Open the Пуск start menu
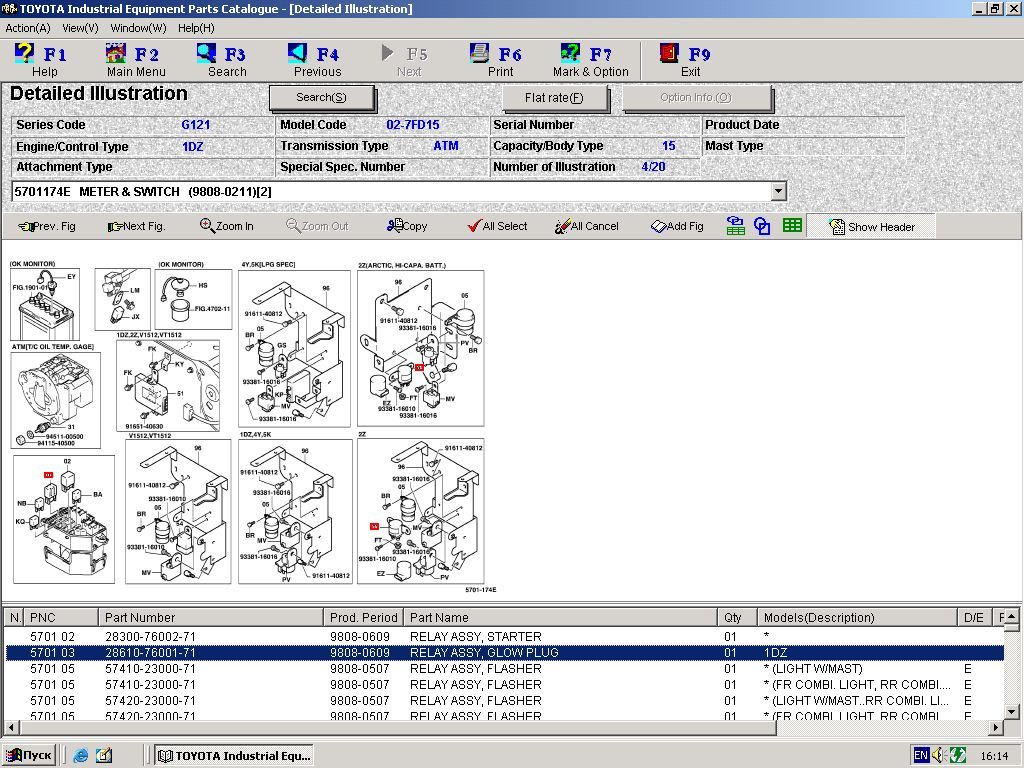Image resolution: width=1024 pixels, height=768 pixels. (x=29, y=756)
